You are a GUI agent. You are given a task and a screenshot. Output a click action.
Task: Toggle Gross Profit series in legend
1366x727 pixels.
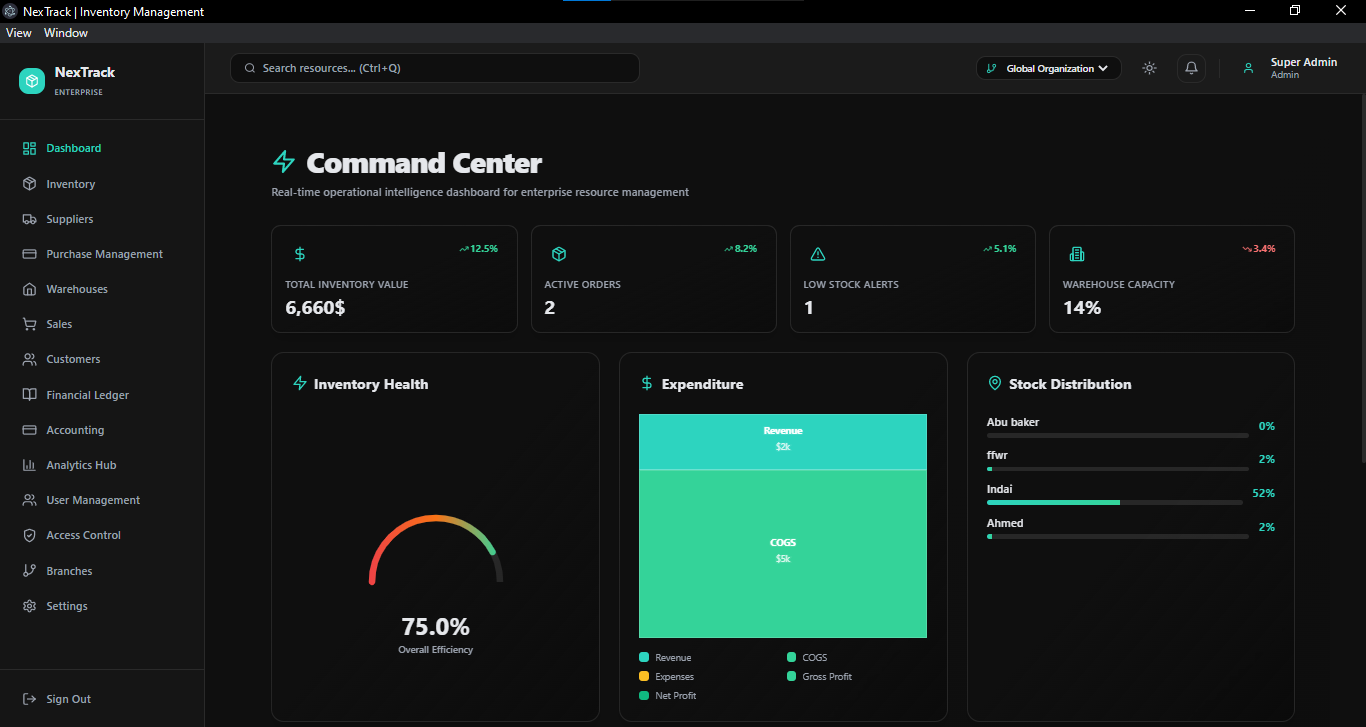pos(820,676)
